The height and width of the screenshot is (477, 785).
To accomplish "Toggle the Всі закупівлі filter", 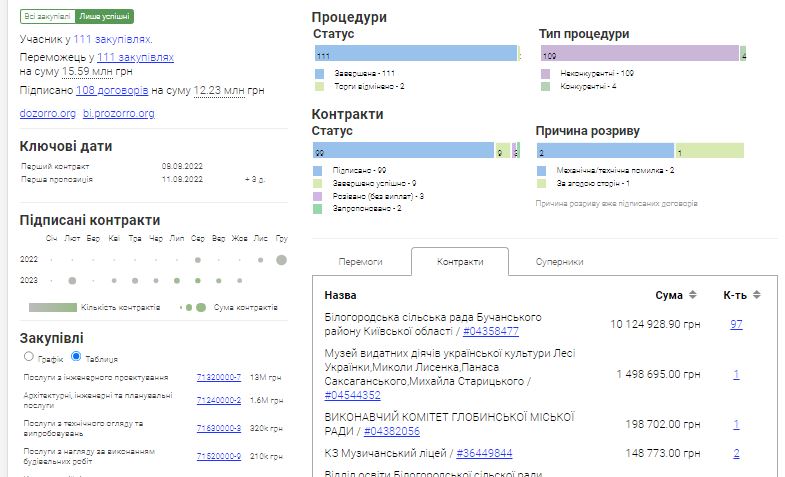I will [47, 17].
